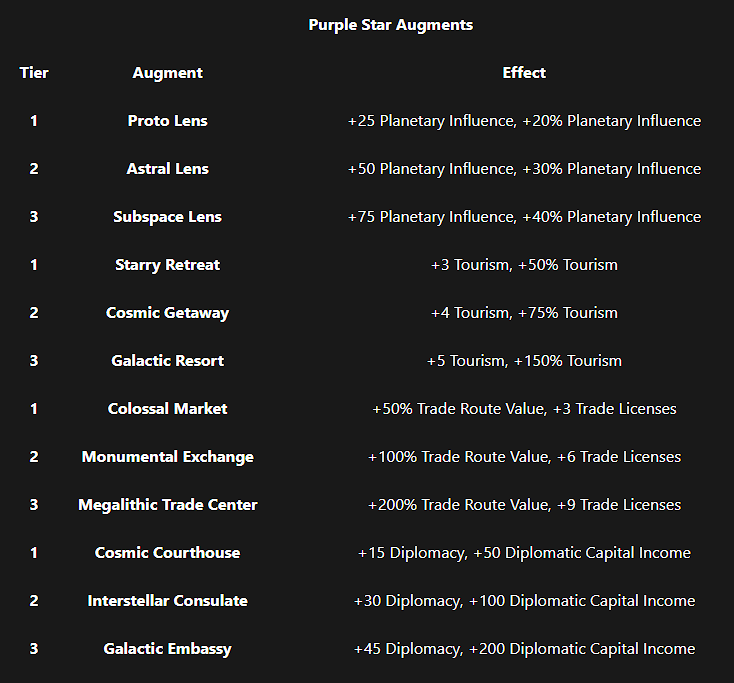Click the Megalithic Trade Center effect text
Viewport: 734px width, 683px height.
(524, 505)
